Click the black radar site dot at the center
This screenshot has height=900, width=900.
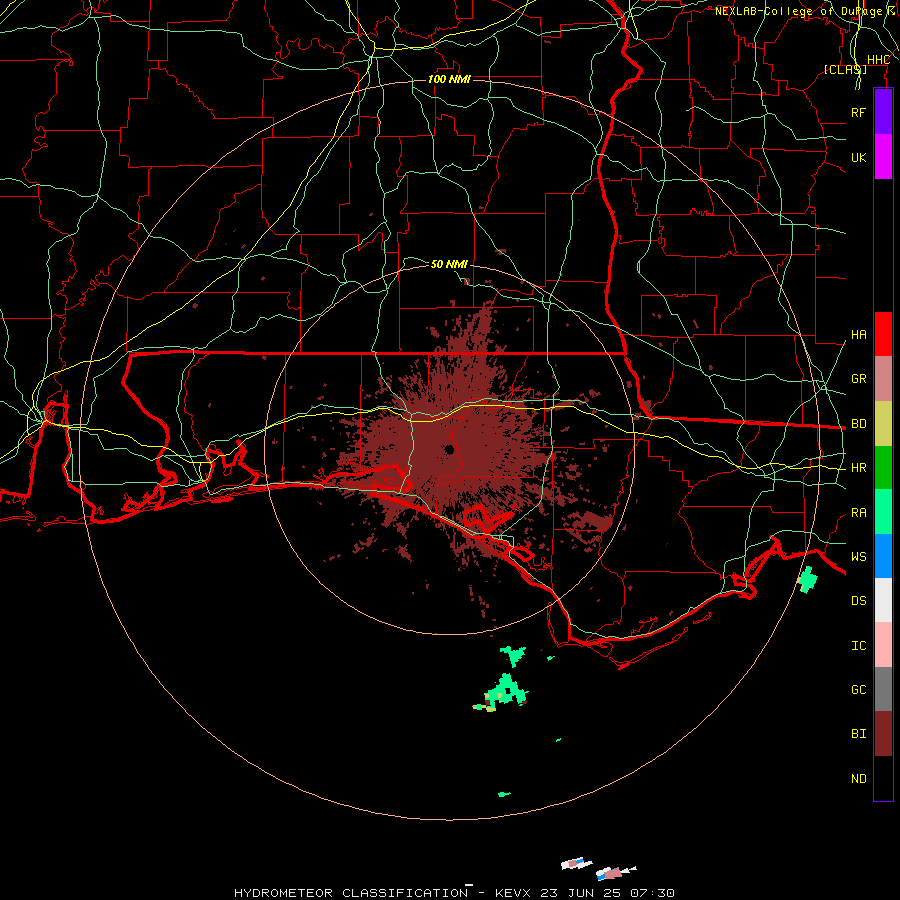click(x=449, y=449)
